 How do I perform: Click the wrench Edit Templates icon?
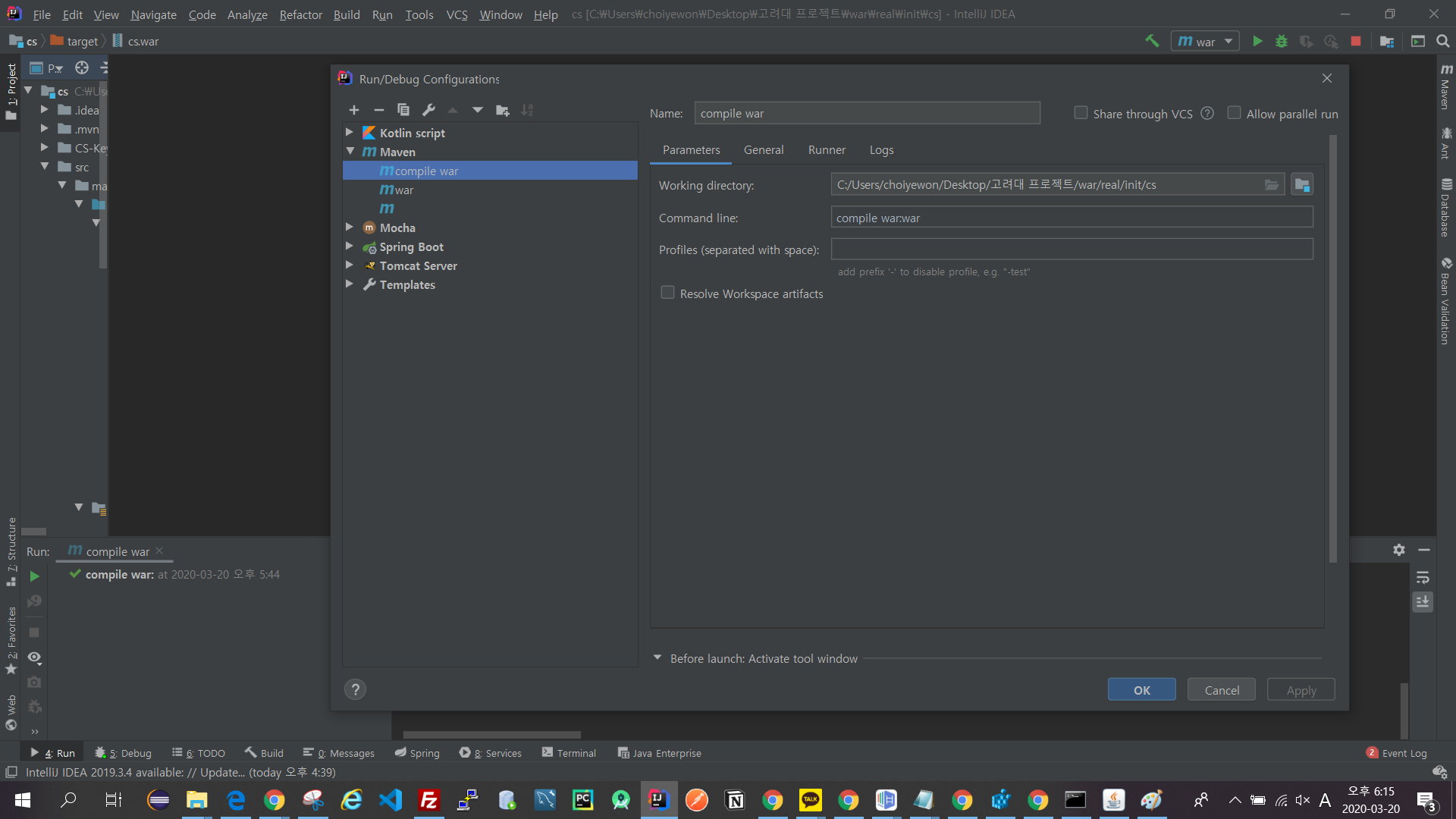(428, 111)
